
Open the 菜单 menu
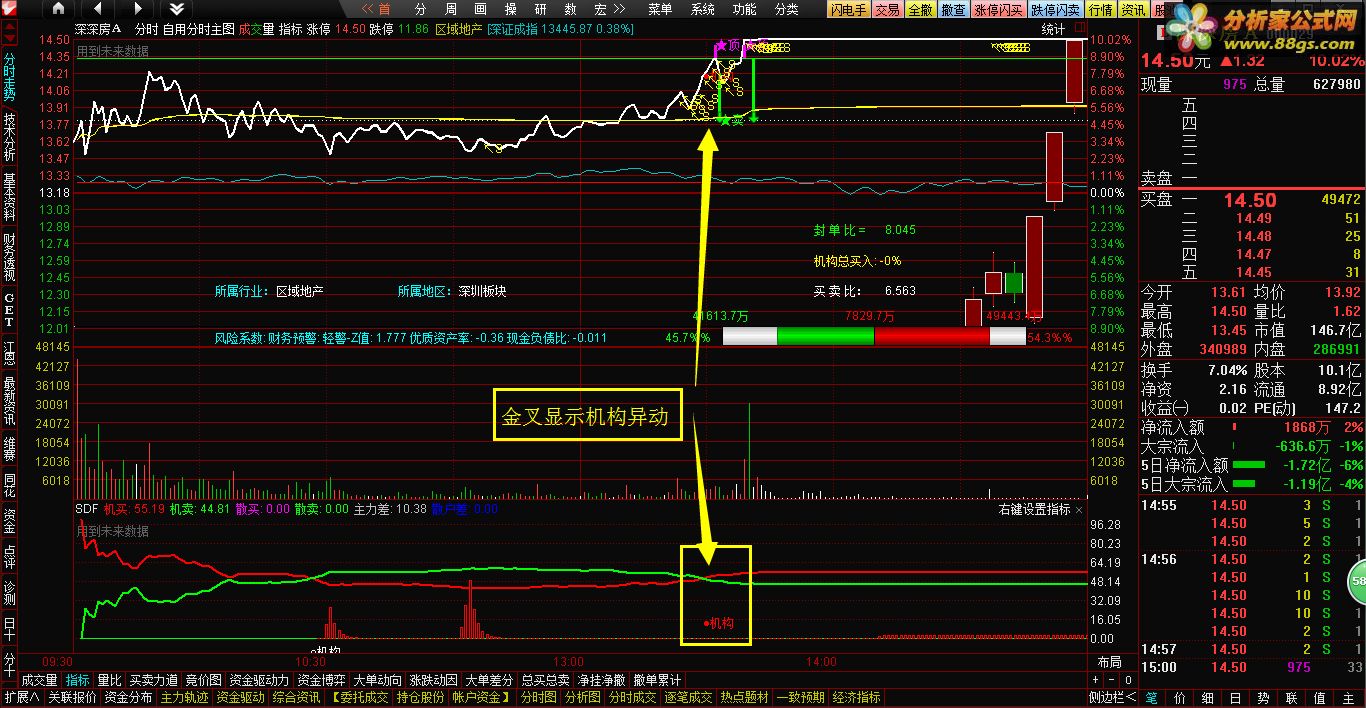(x=660, y=9)
